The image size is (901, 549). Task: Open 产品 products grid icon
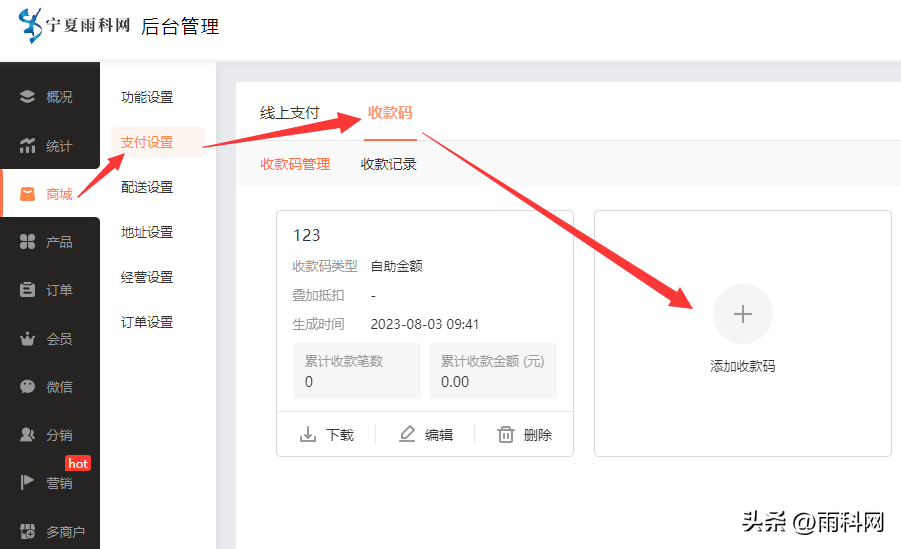coord(27,242)
